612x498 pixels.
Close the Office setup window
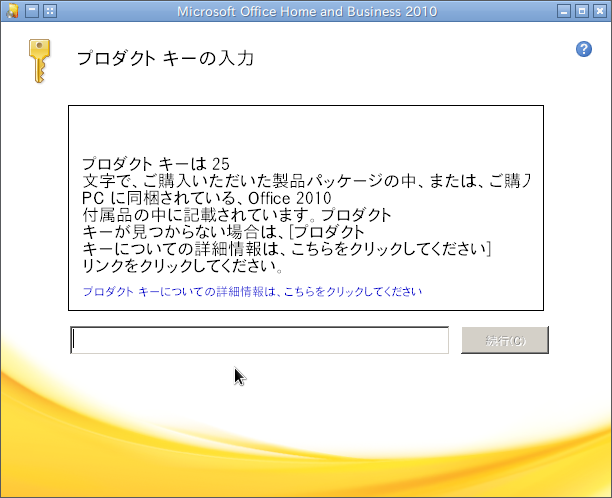(x=600, y=11)
